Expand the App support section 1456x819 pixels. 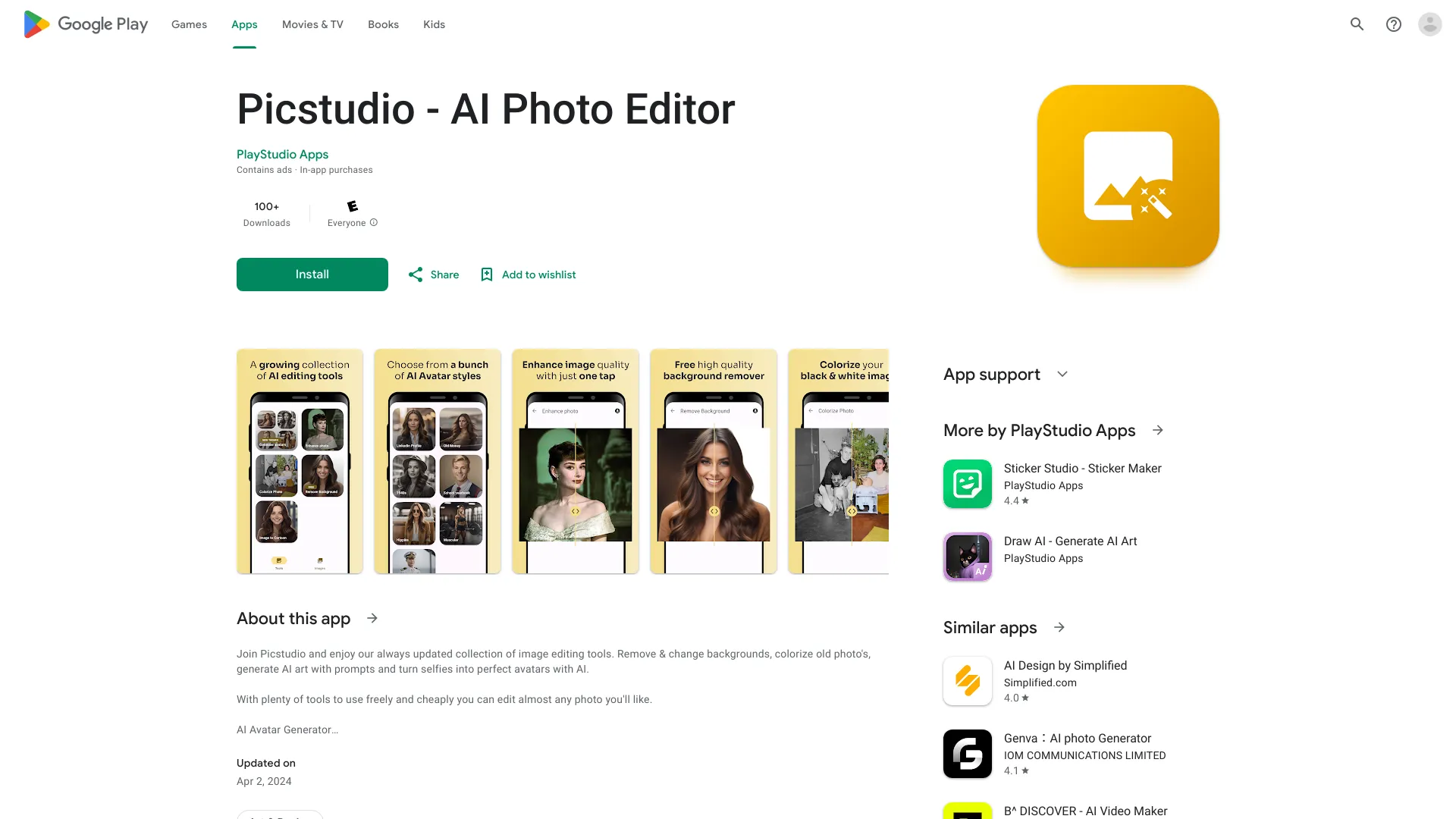1063,374
